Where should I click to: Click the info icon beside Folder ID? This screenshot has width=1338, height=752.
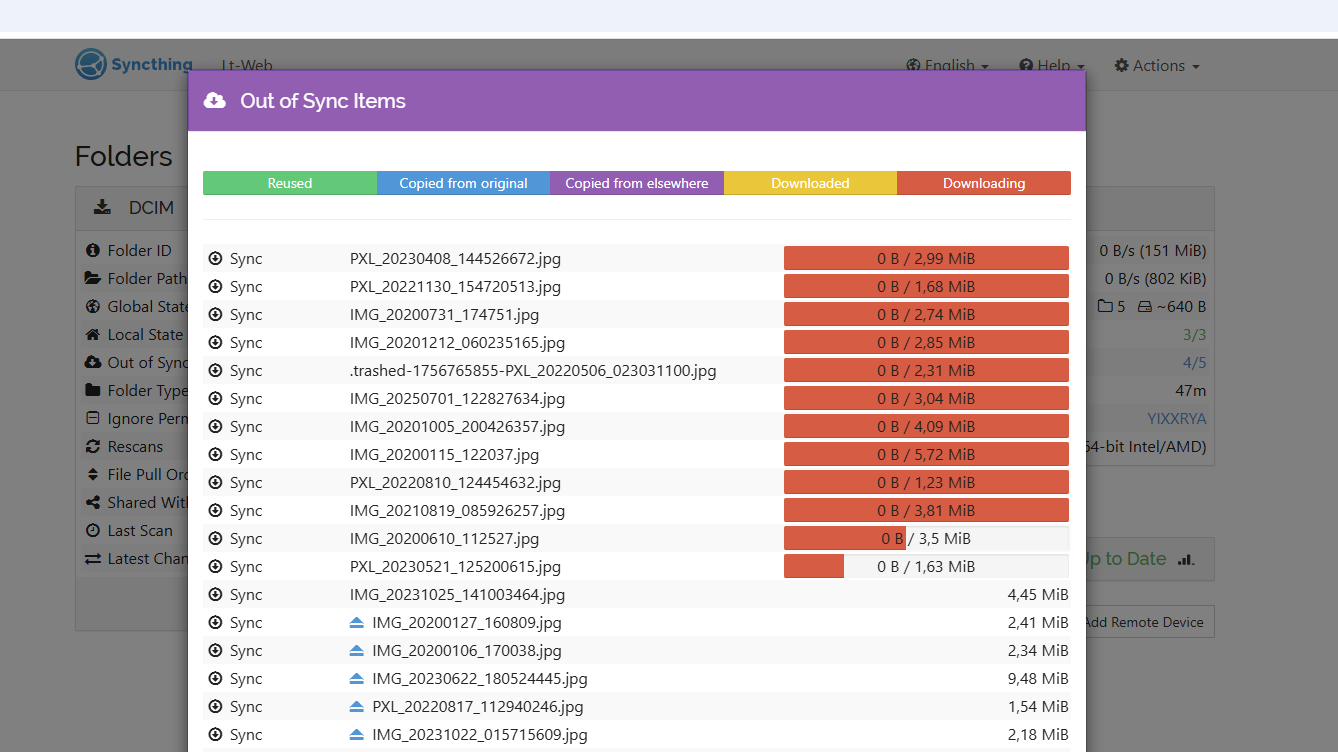93,251
